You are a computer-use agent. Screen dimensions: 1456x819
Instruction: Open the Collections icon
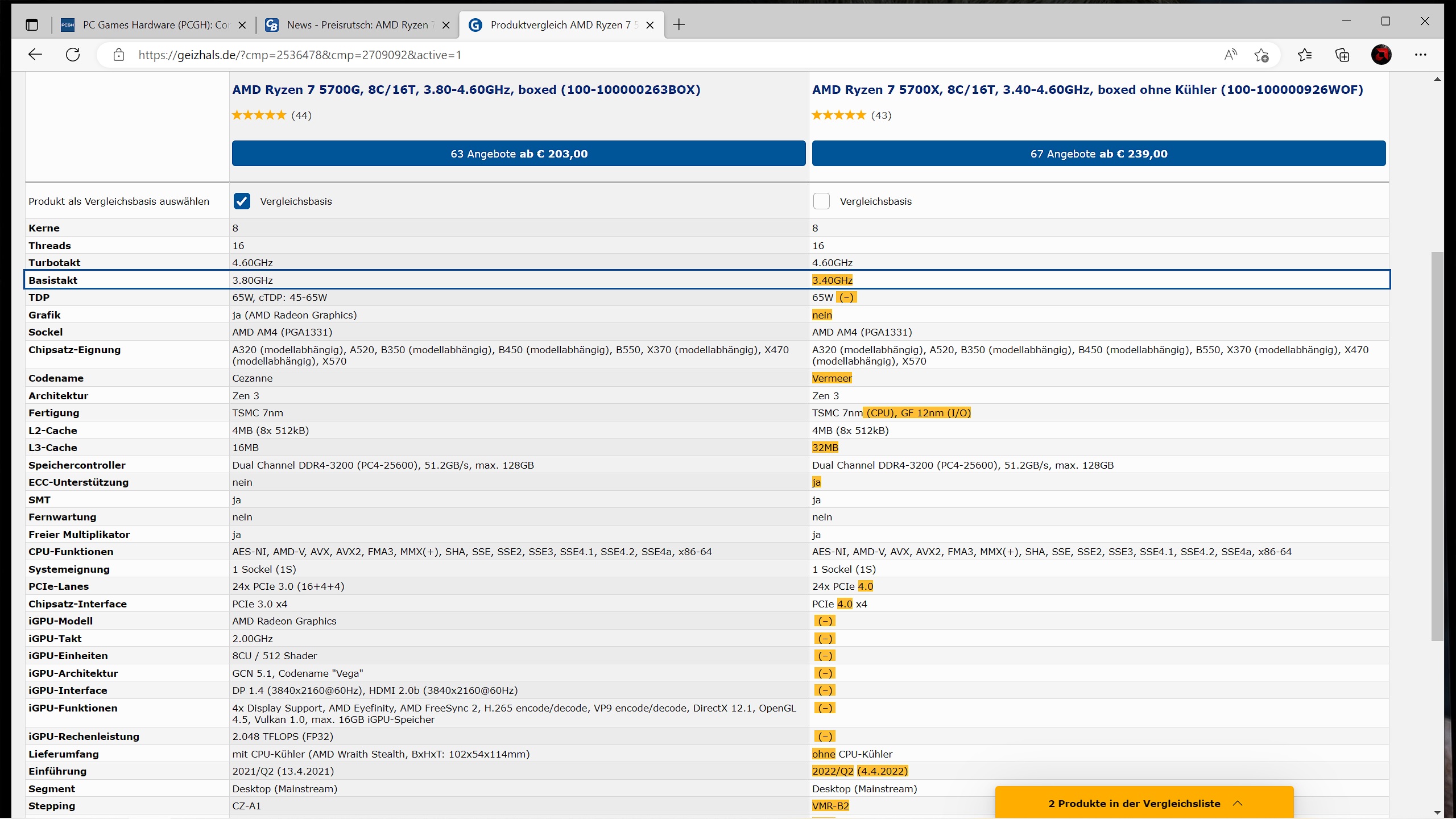1342,55
